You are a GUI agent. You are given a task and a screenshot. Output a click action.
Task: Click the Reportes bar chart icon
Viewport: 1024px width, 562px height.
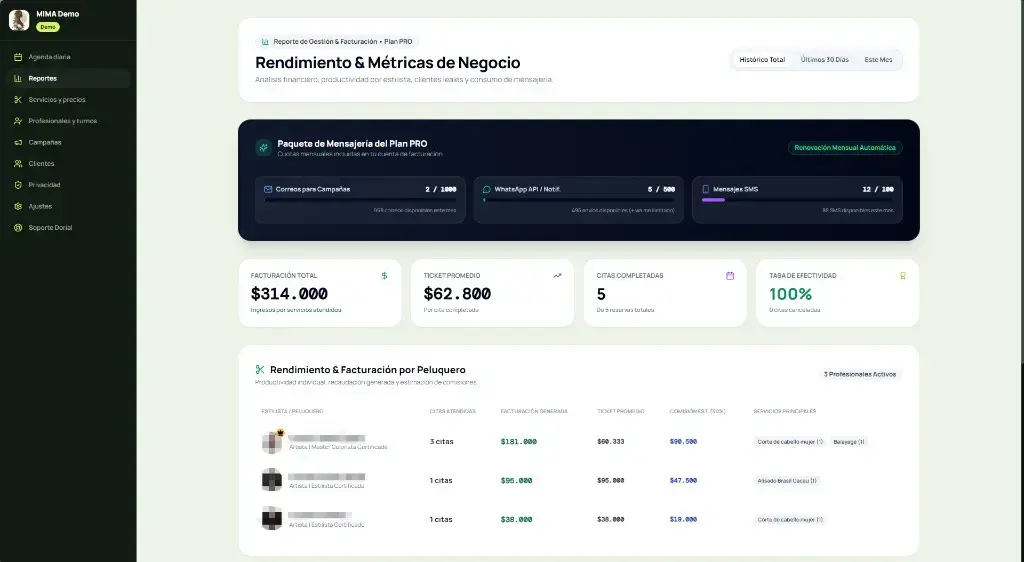click(x=18, y=78)
